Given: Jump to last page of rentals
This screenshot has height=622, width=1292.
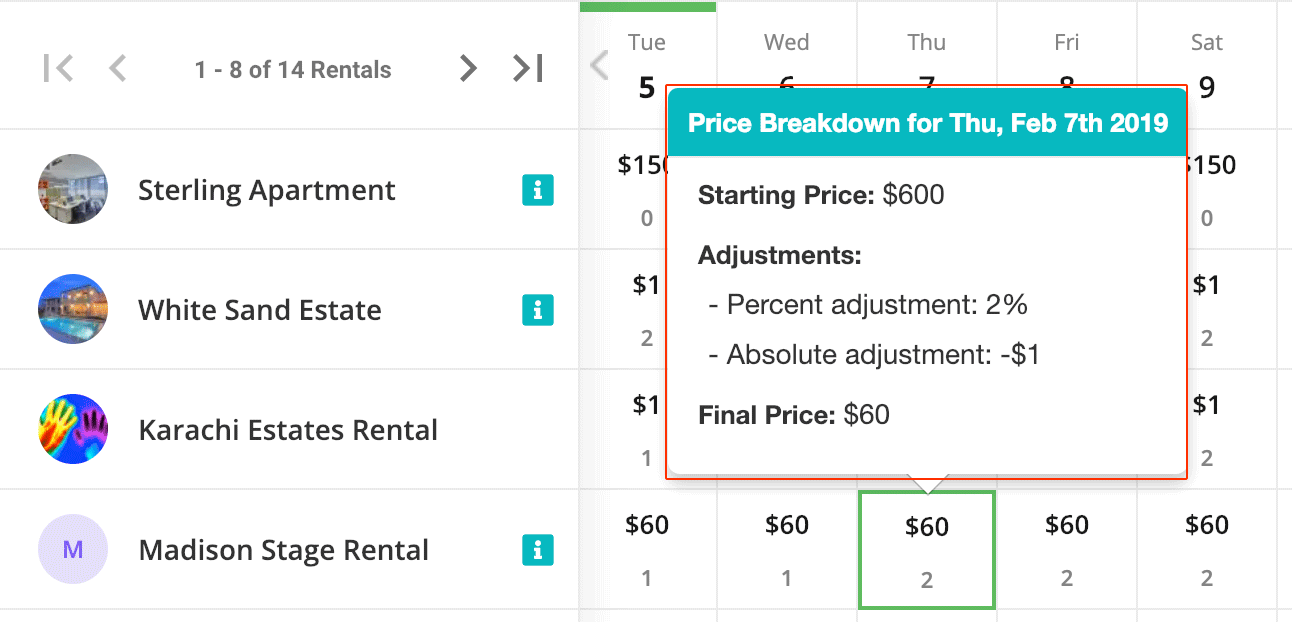Looking at the screenshot, I should [x=527, y=69].
